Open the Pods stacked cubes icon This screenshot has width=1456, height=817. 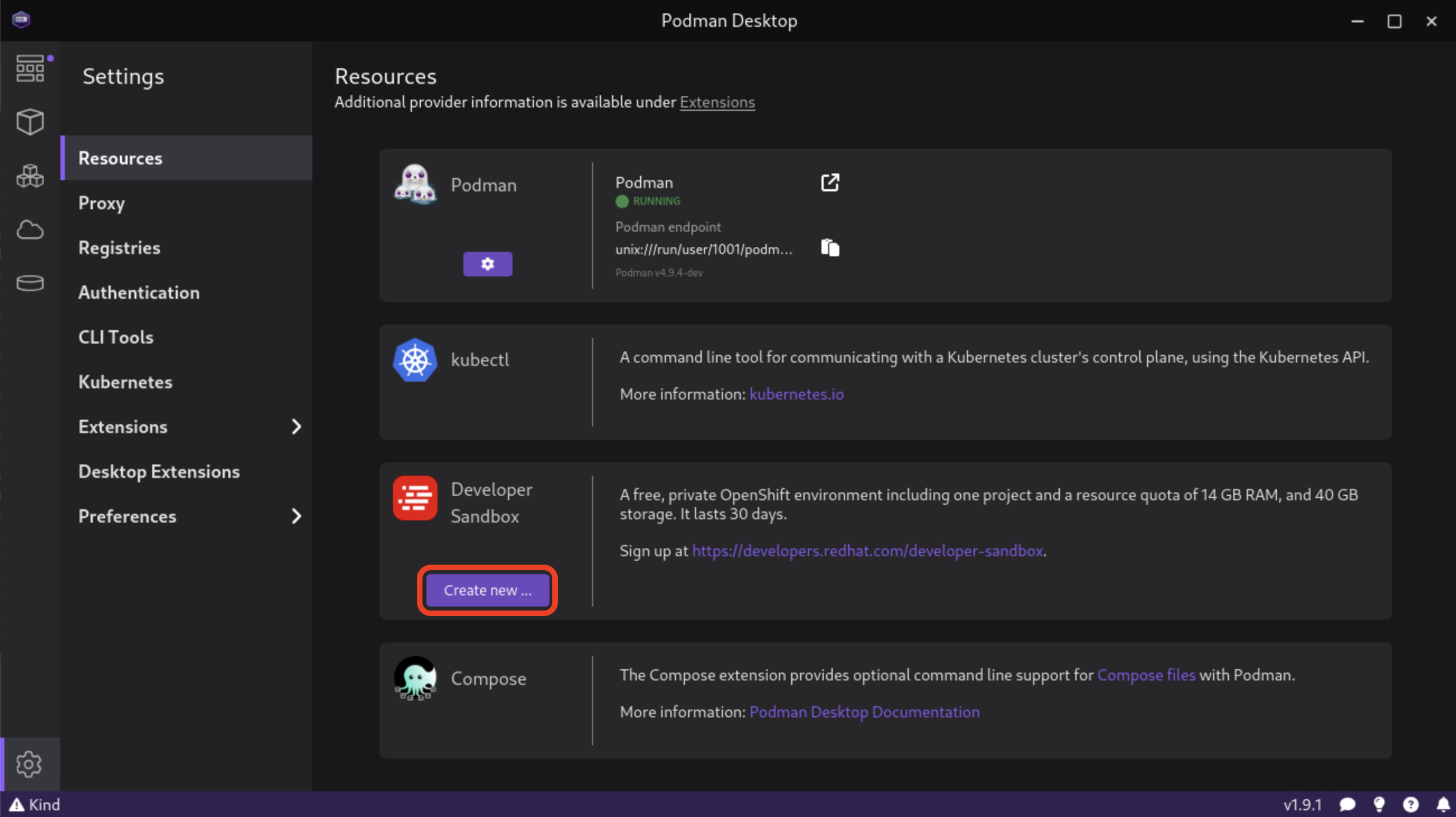click(30, 176)
